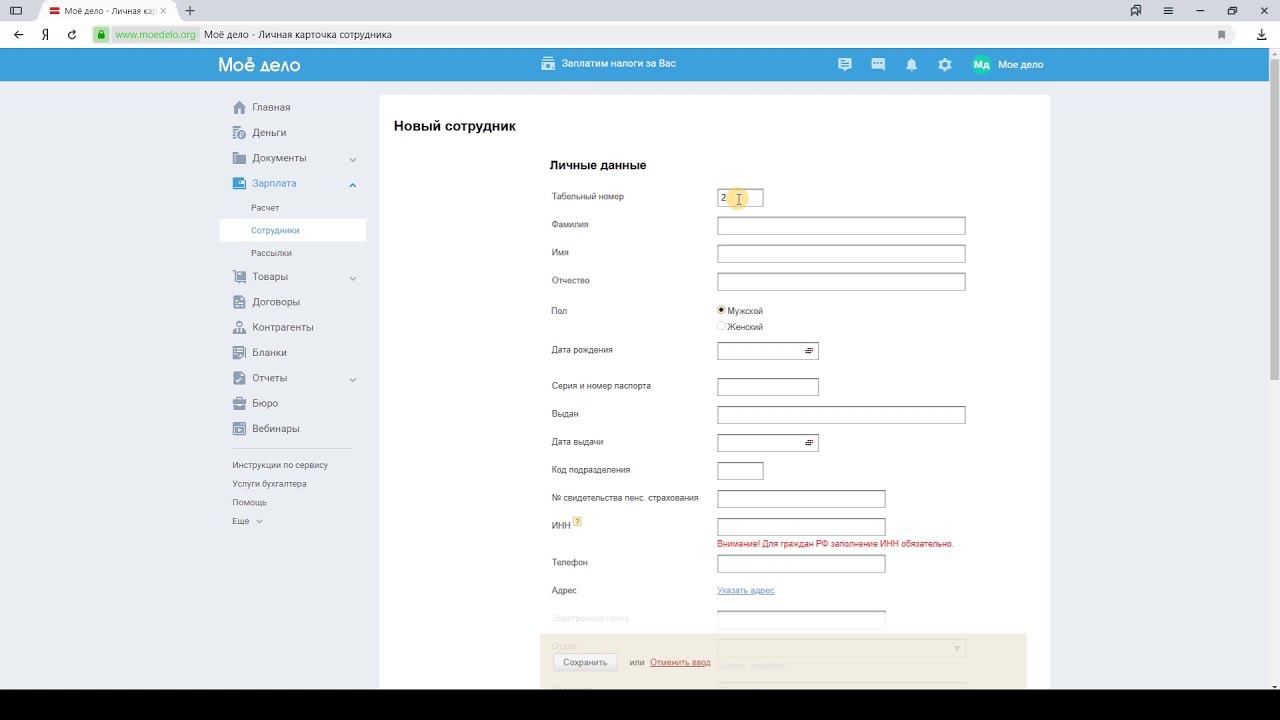
Task: Open the messages note icon in header
Action: [x=845, y=64]
